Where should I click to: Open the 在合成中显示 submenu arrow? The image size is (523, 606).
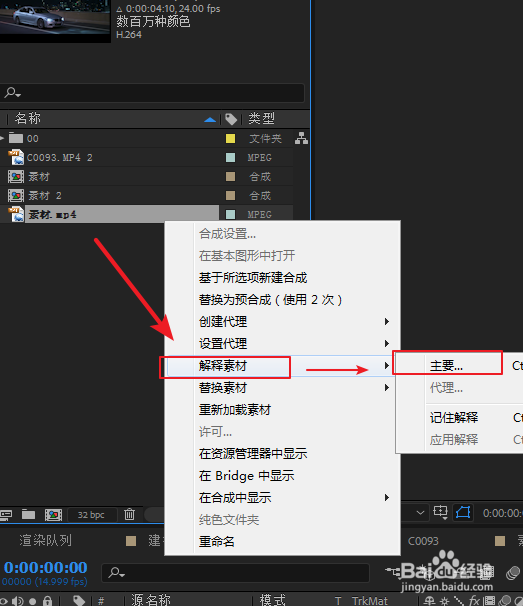point(387,498)
